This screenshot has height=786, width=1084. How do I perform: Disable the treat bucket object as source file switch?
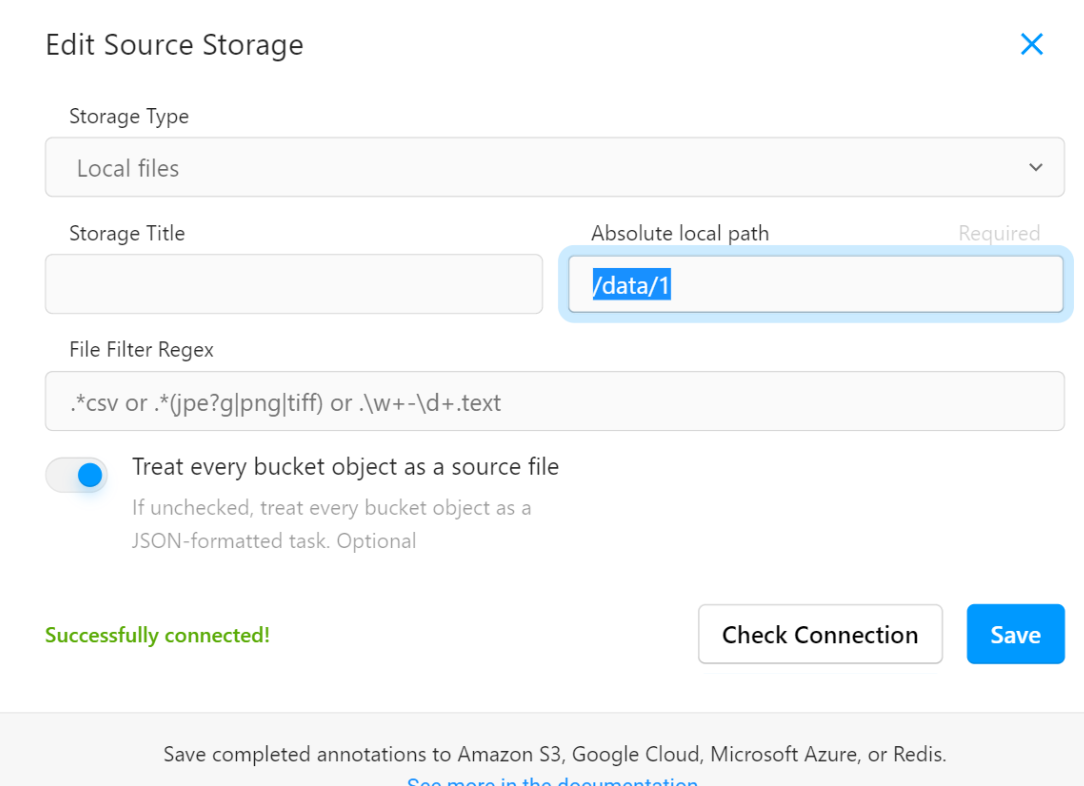pyautogui.click(x=77, y=475)
